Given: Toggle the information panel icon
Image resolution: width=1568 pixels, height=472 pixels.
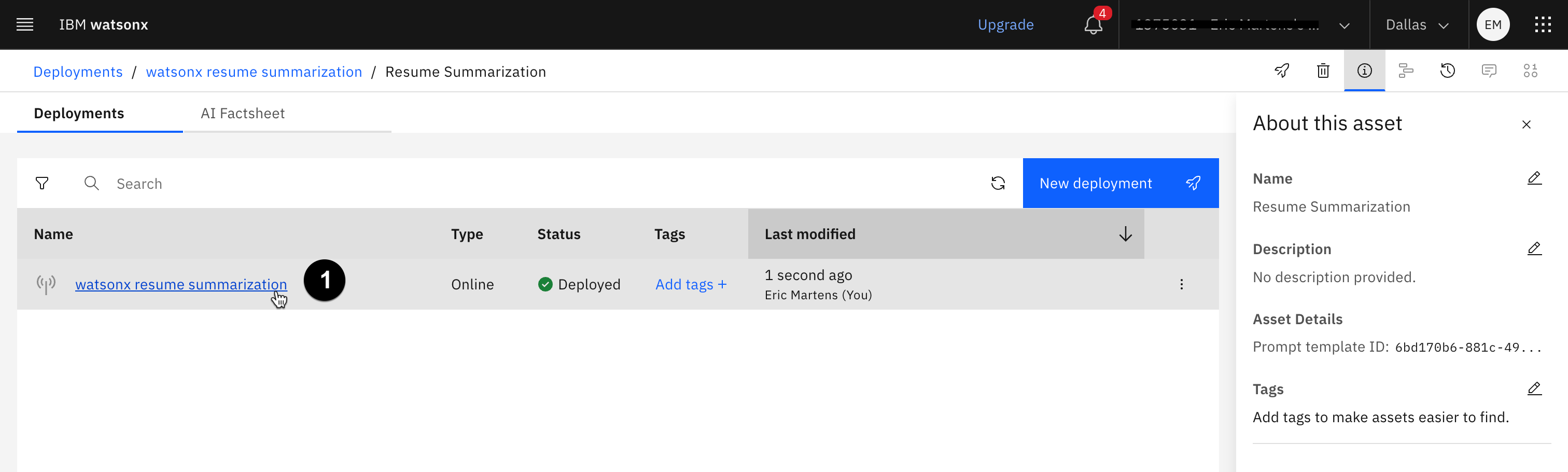Looking at the screenshot, I should 1364,71.
